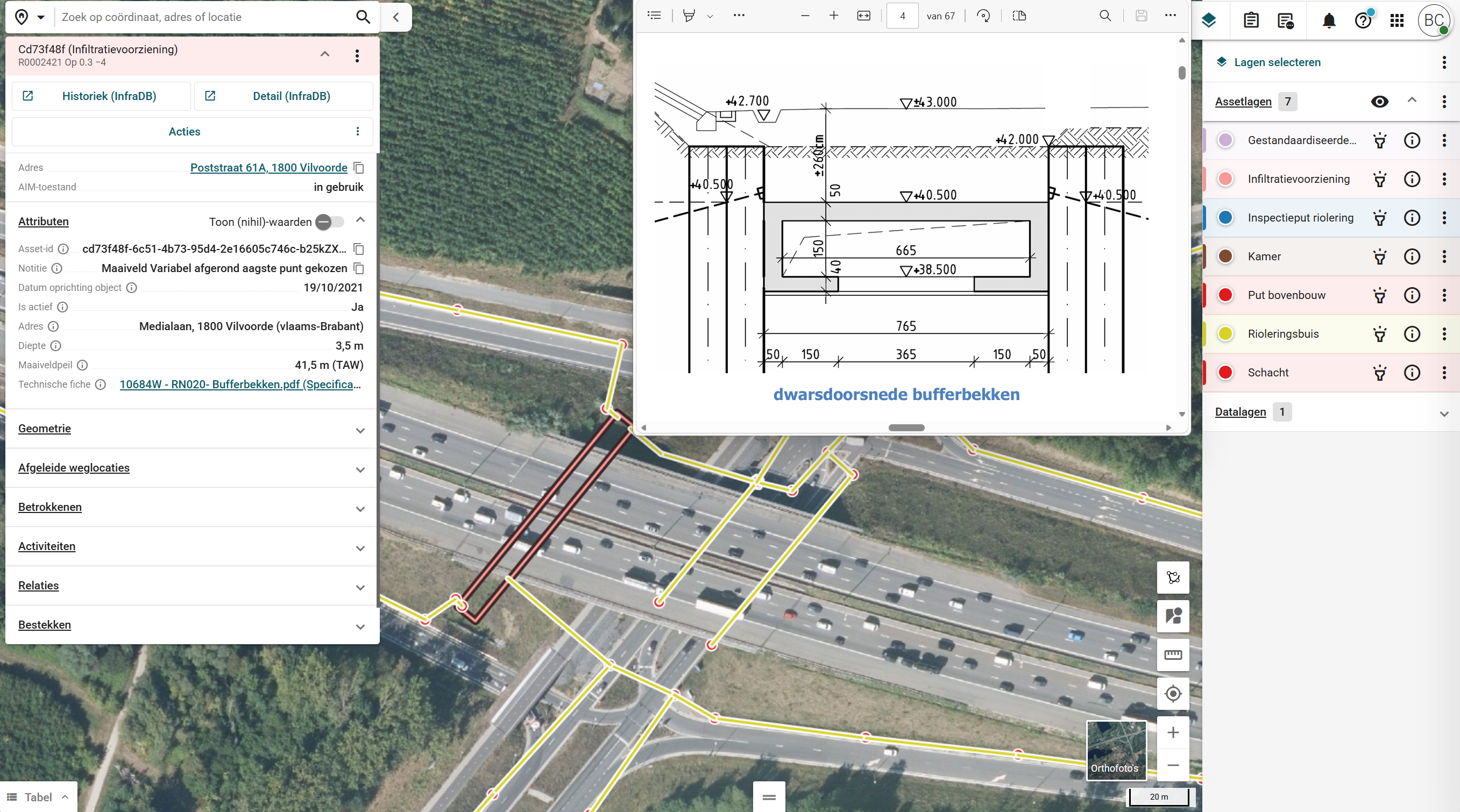
Task: Highlight the Kamer layer features
Action: click(1379, 257)
